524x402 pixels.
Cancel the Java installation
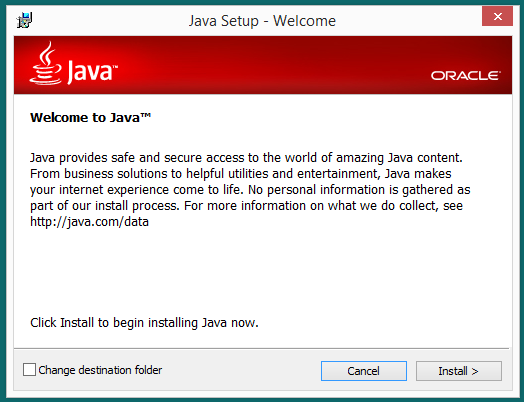coord(364,371)
